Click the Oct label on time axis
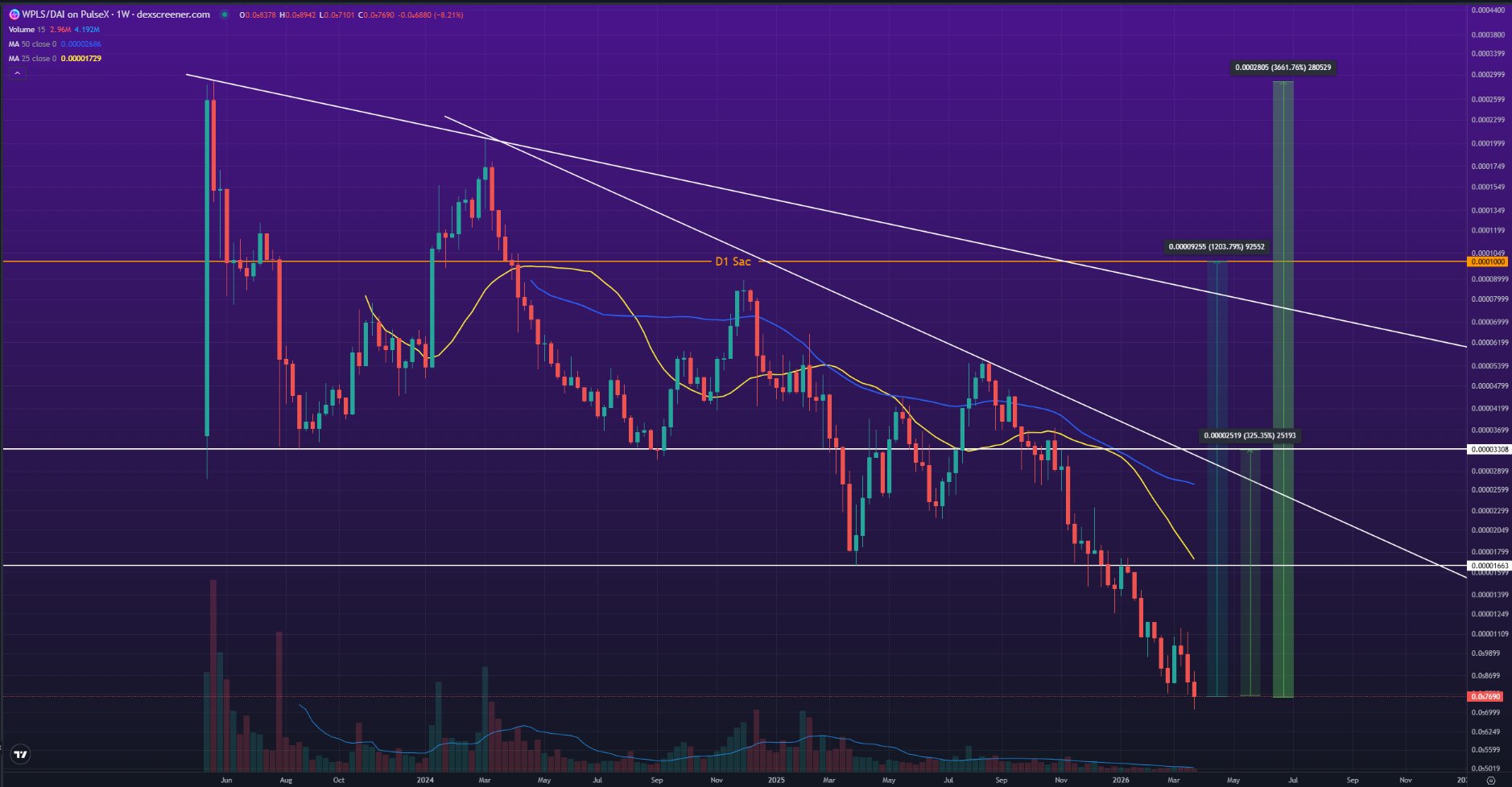Image resolution: width=1512 pixels, height=787 pixels. (x=339, y=780)
